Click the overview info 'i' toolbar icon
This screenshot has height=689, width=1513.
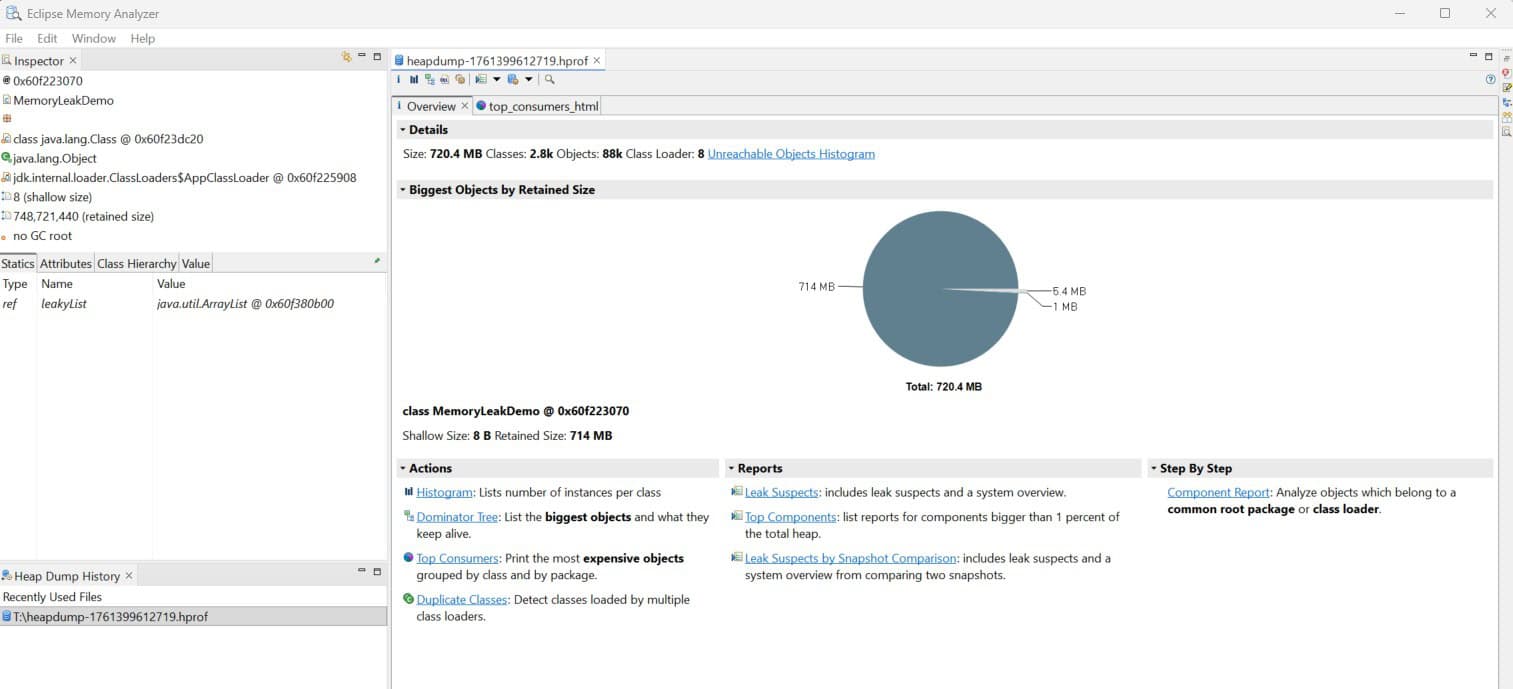click(x=399, y=80)
